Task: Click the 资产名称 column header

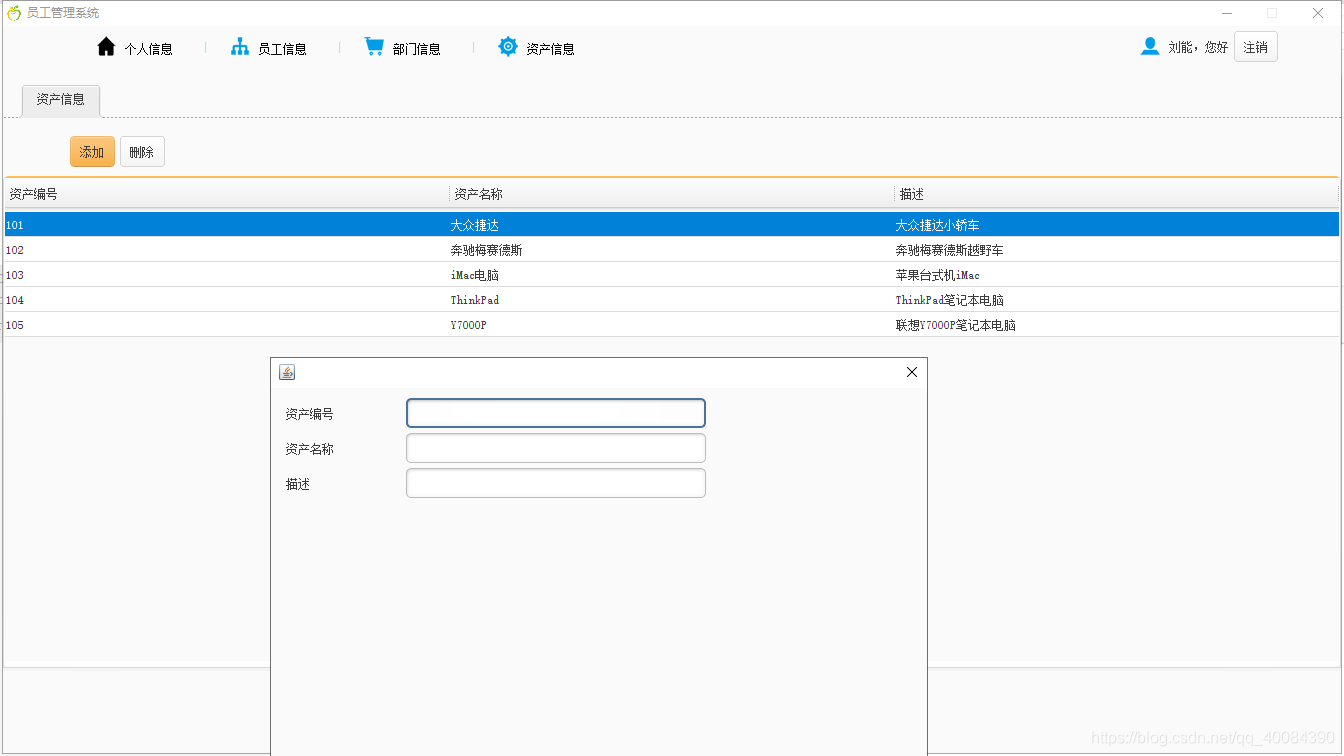Action: 672,194
